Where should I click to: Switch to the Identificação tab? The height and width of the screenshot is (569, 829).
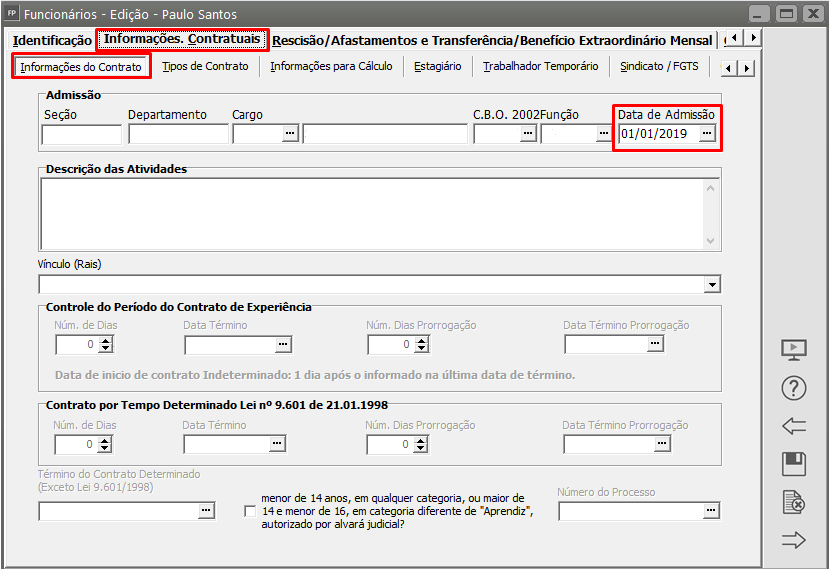click(52, 40)
